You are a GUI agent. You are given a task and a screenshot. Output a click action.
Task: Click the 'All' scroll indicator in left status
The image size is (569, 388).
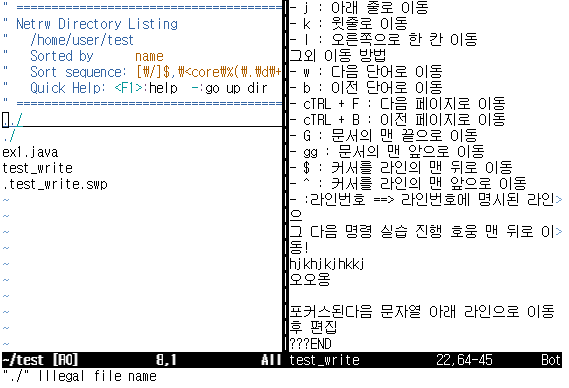pyautogui.click(x=271, y=360)
